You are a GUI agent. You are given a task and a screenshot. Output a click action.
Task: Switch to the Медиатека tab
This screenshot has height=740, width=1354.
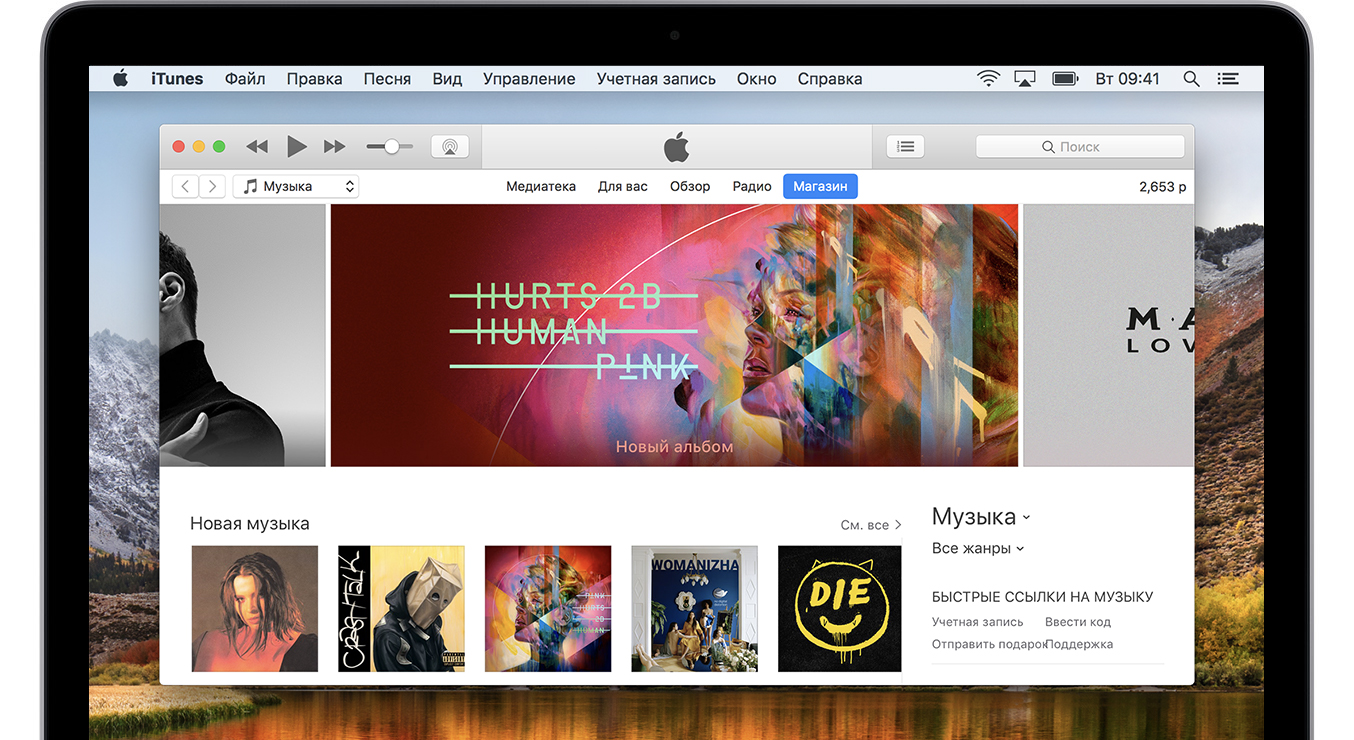tap(541, 186)
